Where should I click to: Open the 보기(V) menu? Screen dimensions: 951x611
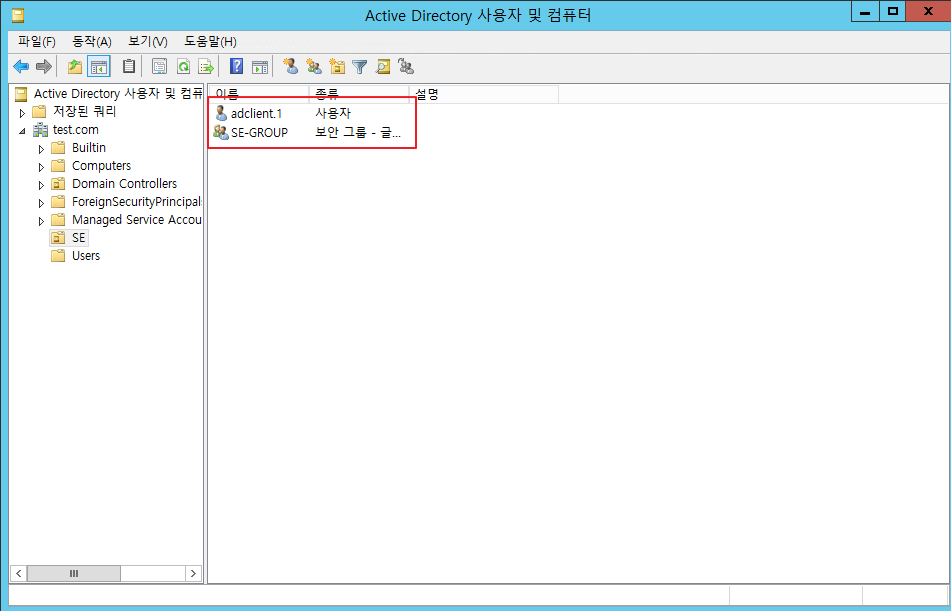[x=148, y=42]
